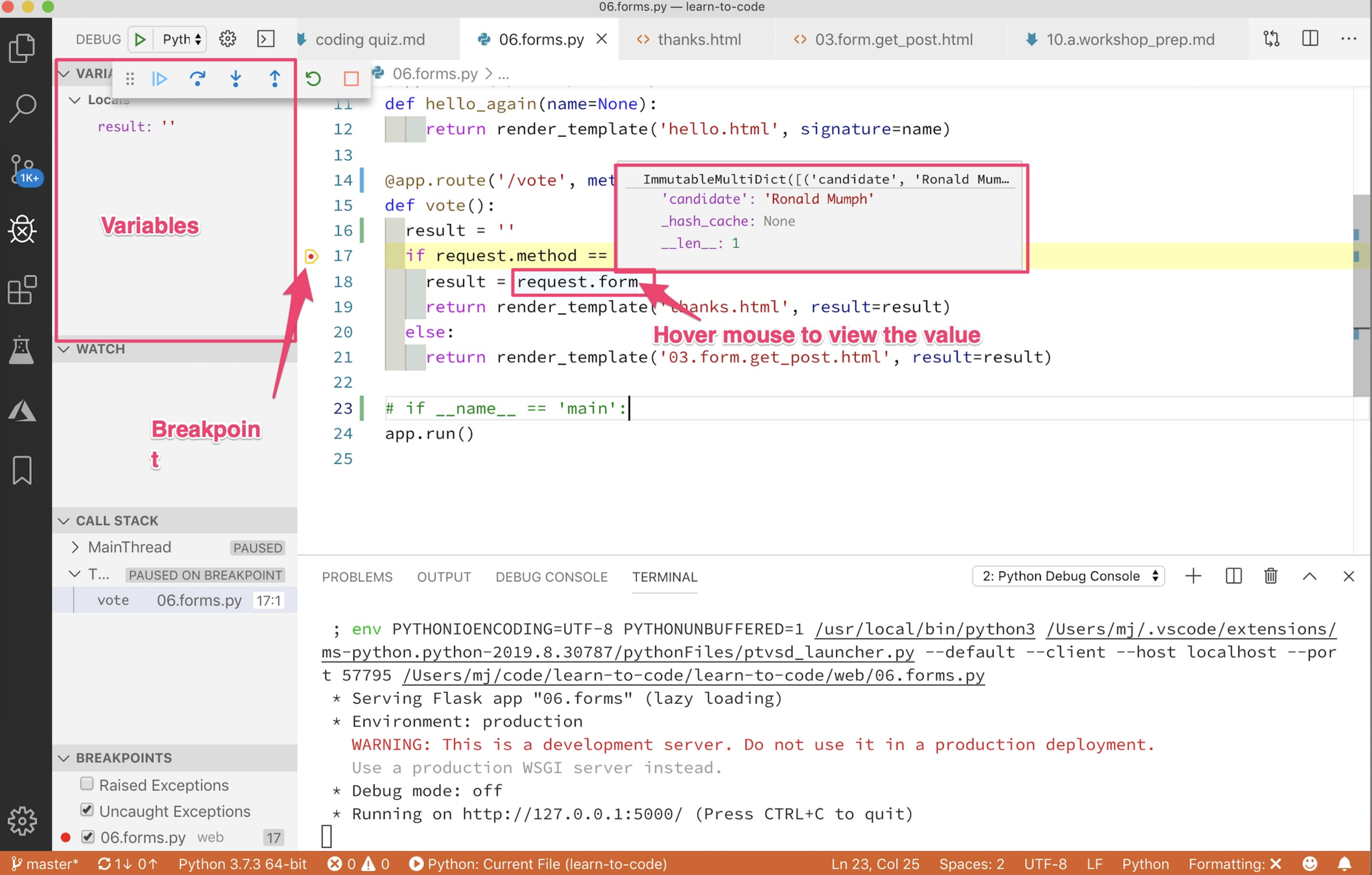Restart the debug session
Screen dimensions: 1372x875
tap(313, 78)
